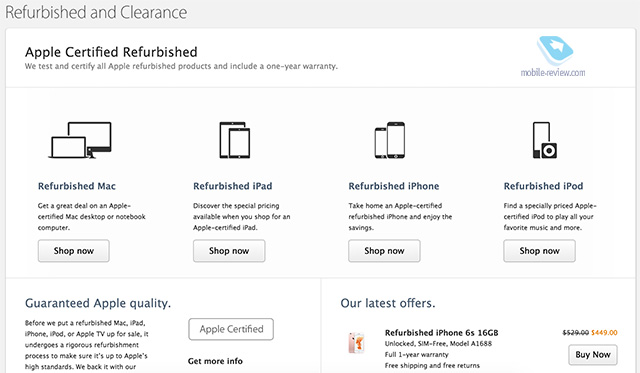Click Buy Now for iPhone 6s
640x373 pixels.
pos(593,355)
